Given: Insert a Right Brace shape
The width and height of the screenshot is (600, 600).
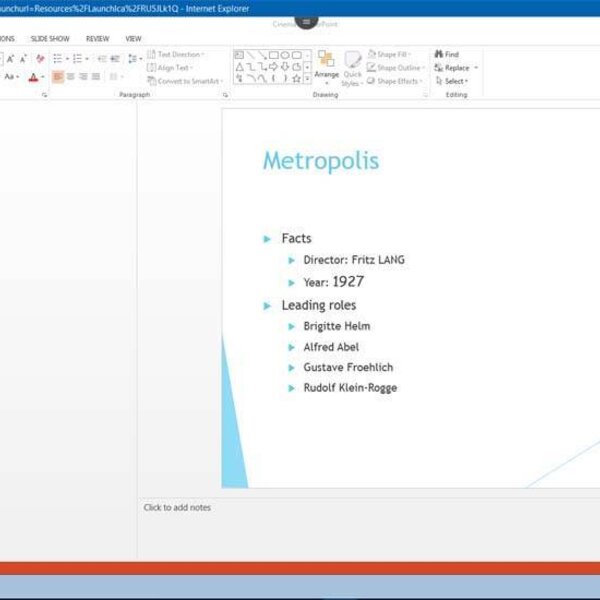Looking at the screenshot, I should click(285, 78).
